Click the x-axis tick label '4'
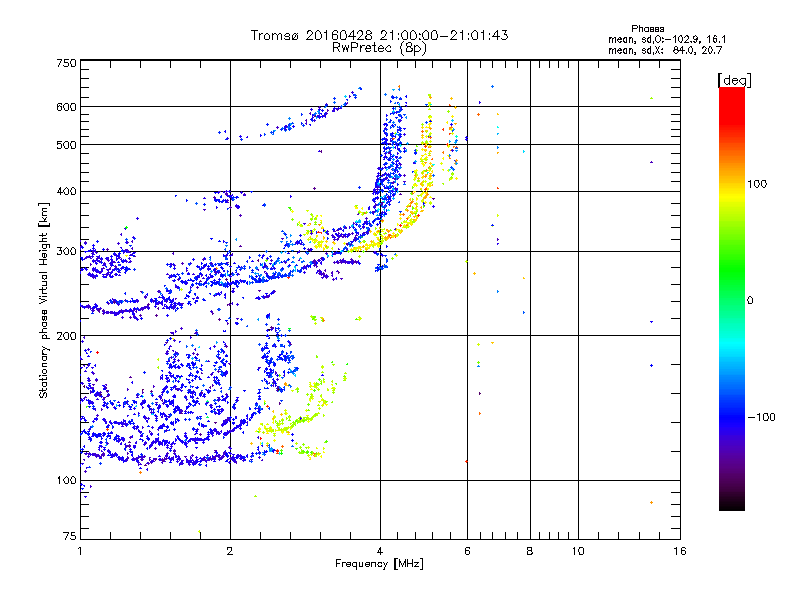 tap(380, 551)
